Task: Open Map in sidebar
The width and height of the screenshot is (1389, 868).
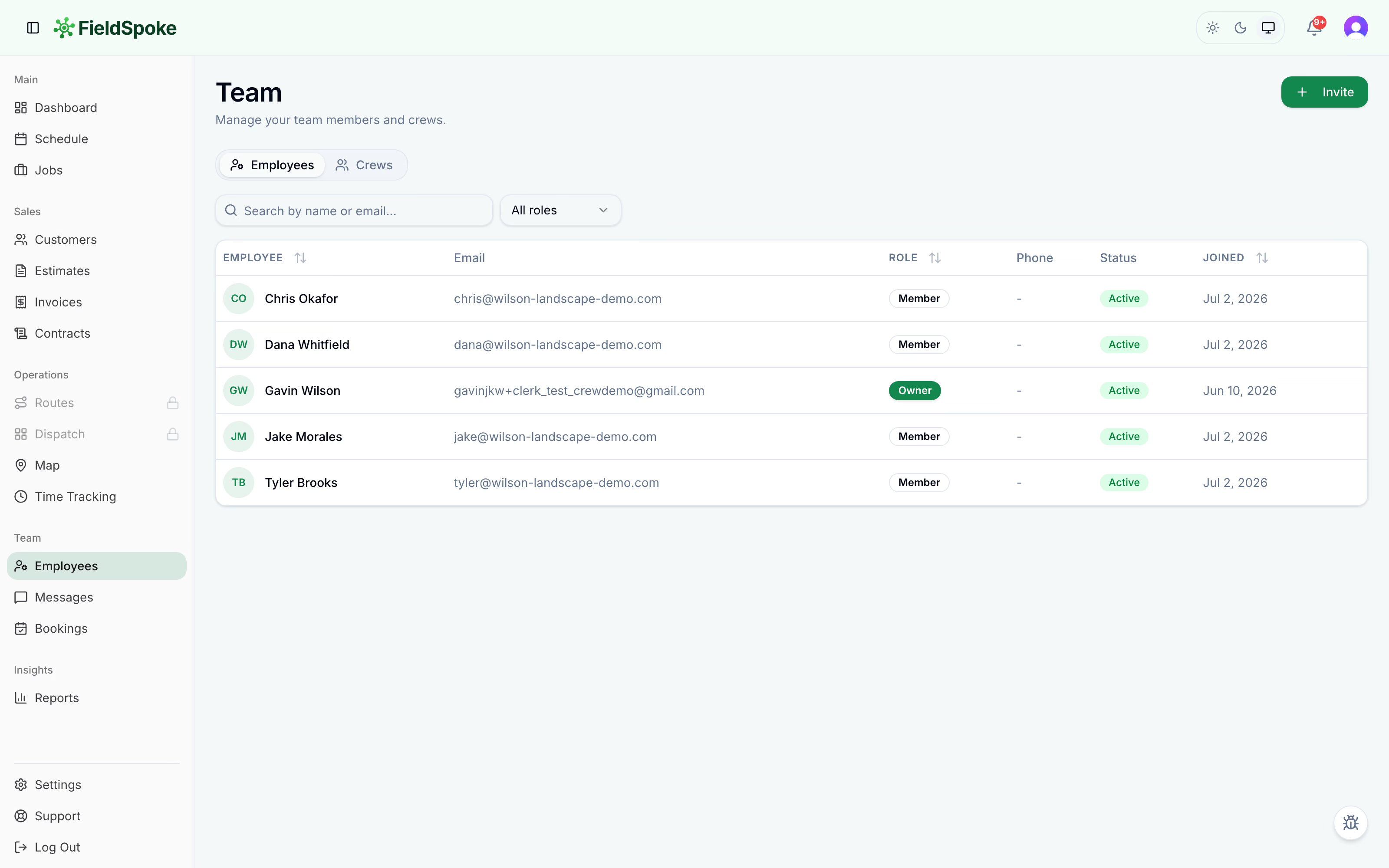Action: coord(96,465)
